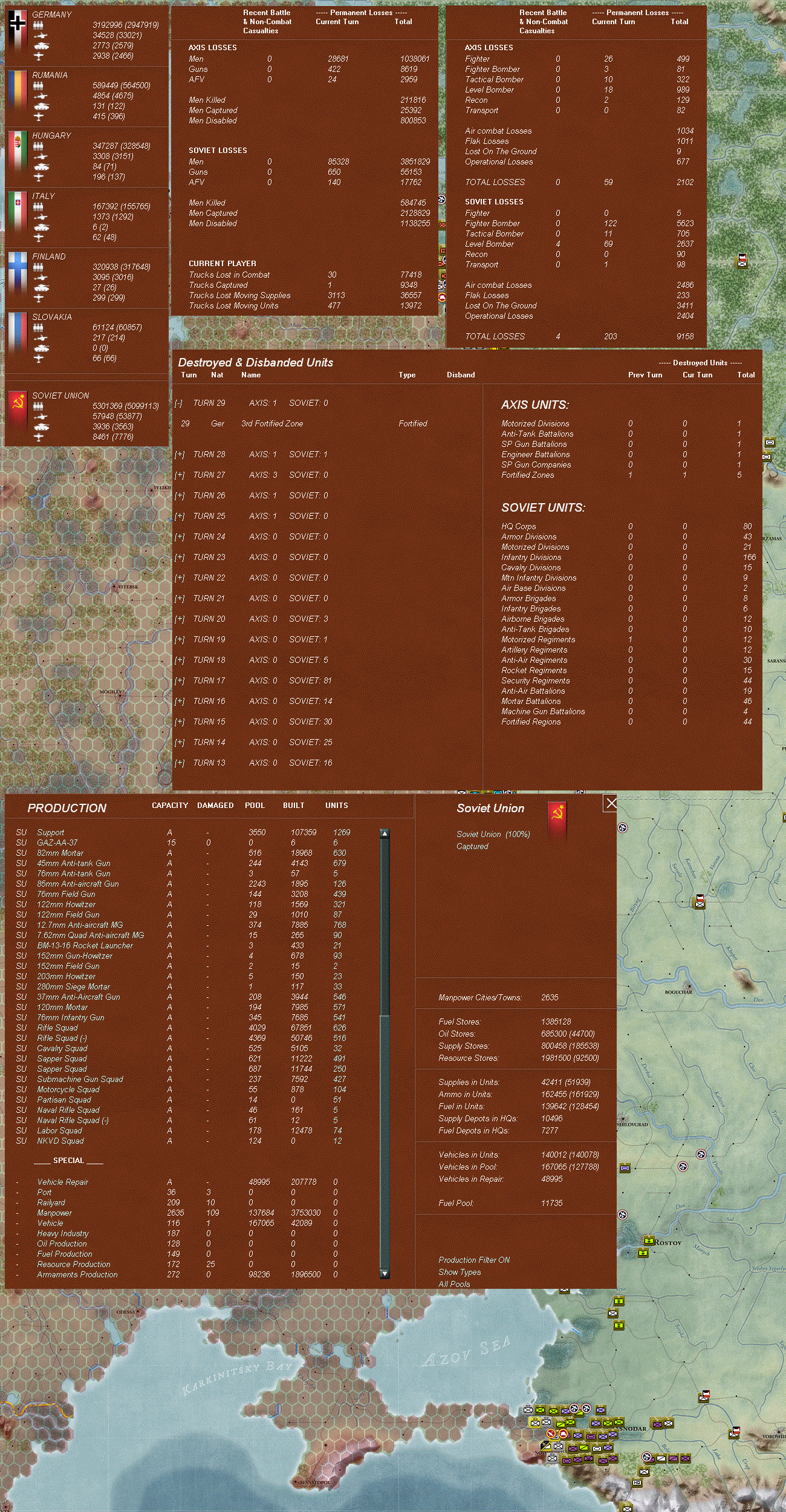Viewport: 786px width, 1512px height.
Task: Click Slovakia's aircraft icon
Action: pyautogui.click(x=39, y=359)
